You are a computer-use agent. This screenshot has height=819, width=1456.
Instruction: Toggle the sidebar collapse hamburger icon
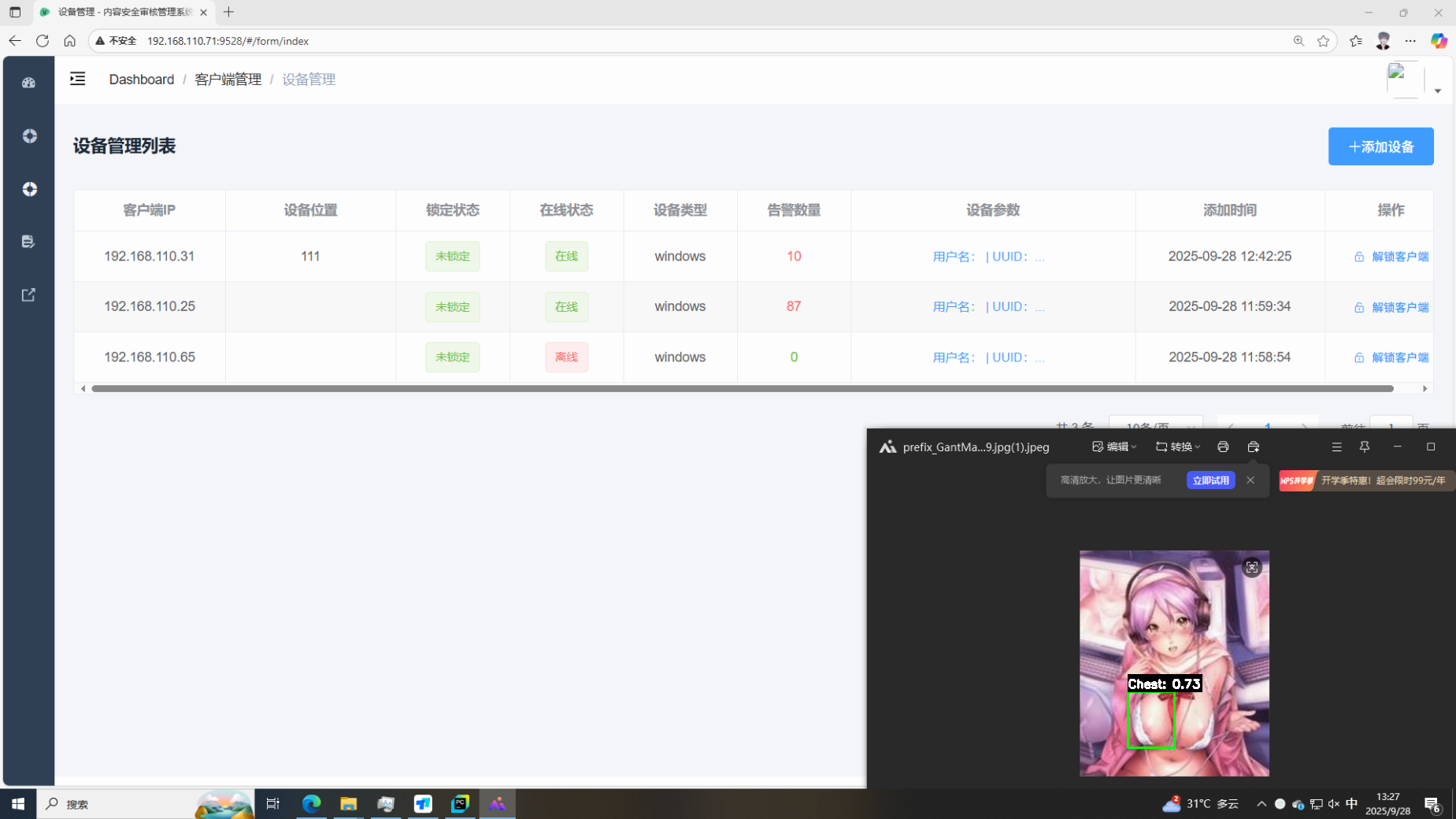pyautogui.click(x=77, y=79)
